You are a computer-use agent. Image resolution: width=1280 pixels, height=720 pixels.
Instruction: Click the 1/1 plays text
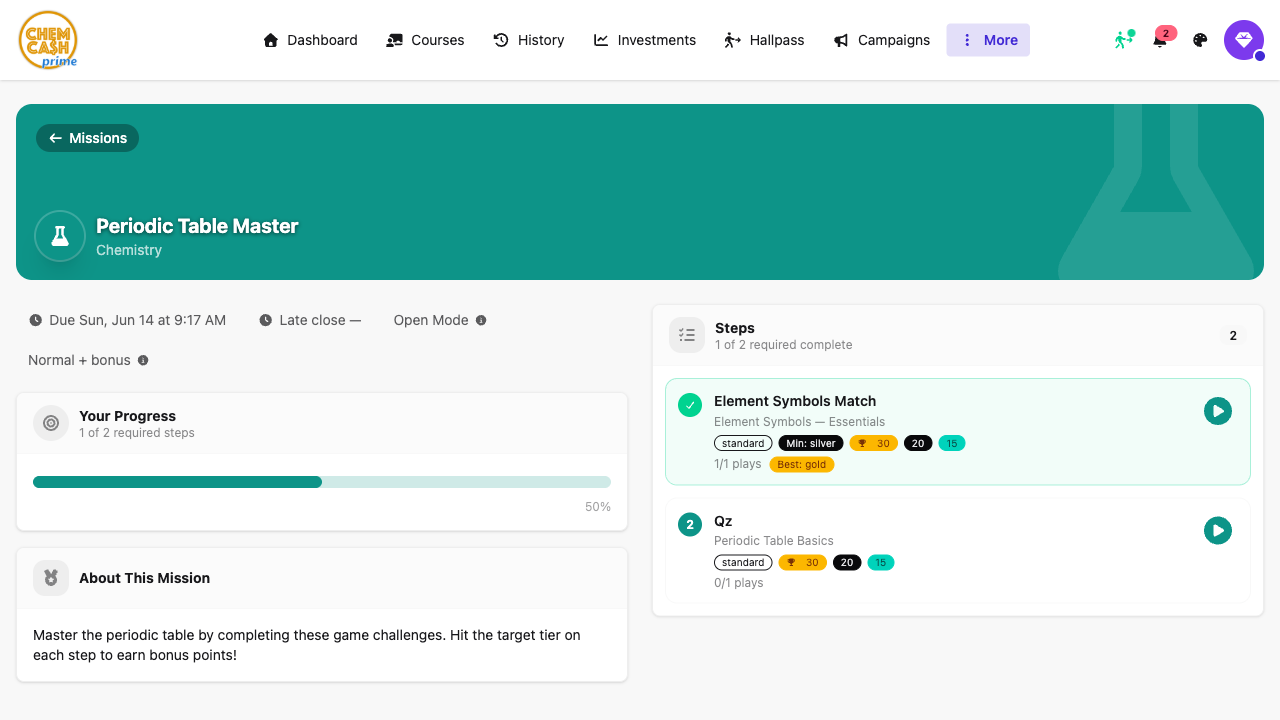738,464
